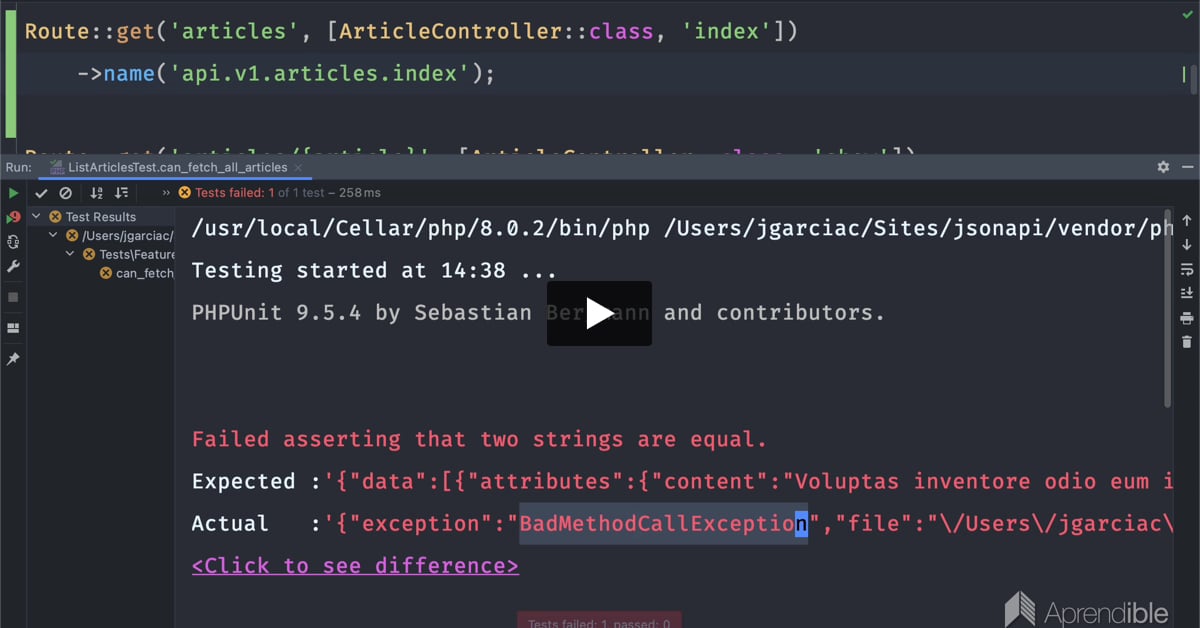Select the Tests\Feature suite row

click(x=101, y=255)
